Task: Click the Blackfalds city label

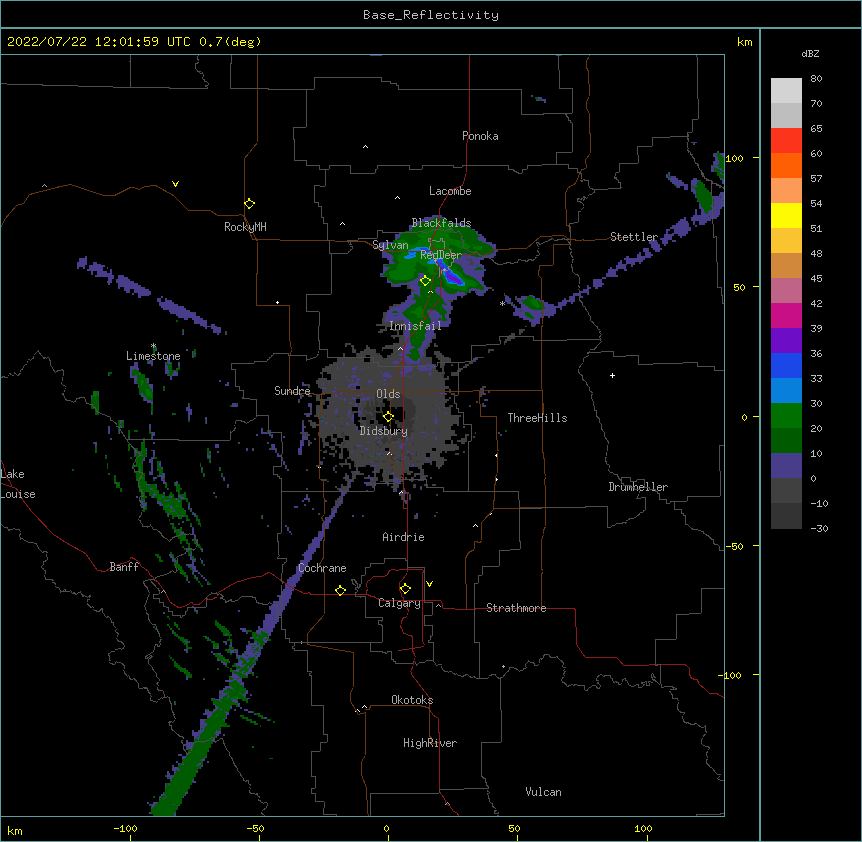Action: (441, 223)
